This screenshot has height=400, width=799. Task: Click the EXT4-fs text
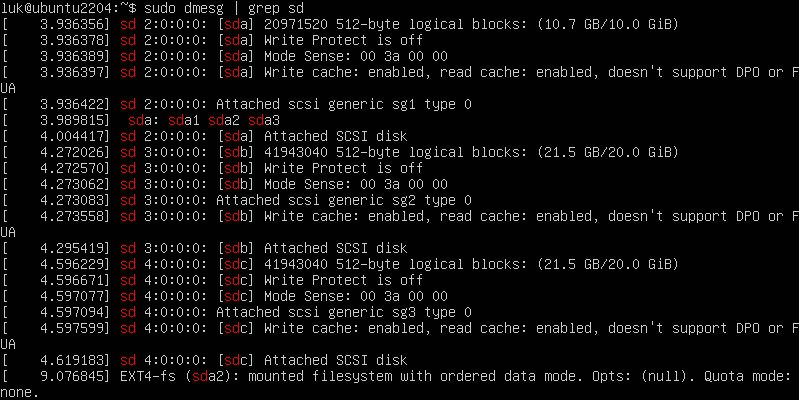[148, 376]
